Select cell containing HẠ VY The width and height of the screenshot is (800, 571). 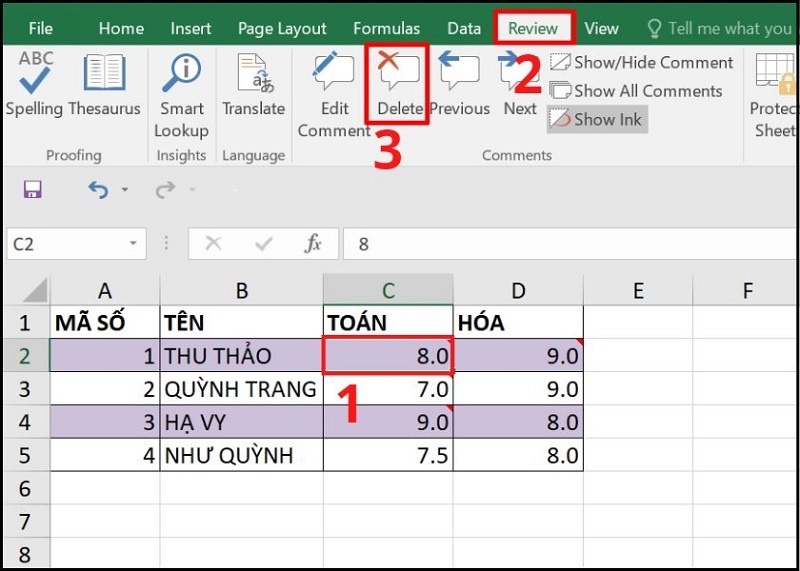[241, 422]
